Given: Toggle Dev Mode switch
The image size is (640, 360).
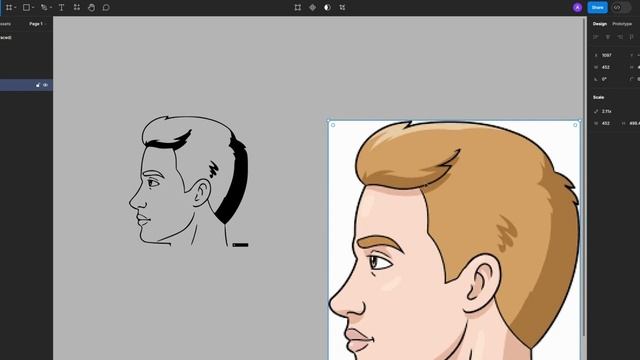Looking at the screenshot, I should [x=621, y=7].
